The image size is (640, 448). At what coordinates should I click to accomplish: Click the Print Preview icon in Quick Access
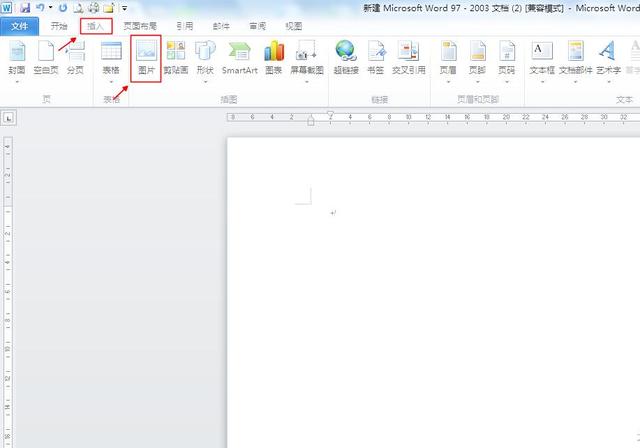(78, 7)
